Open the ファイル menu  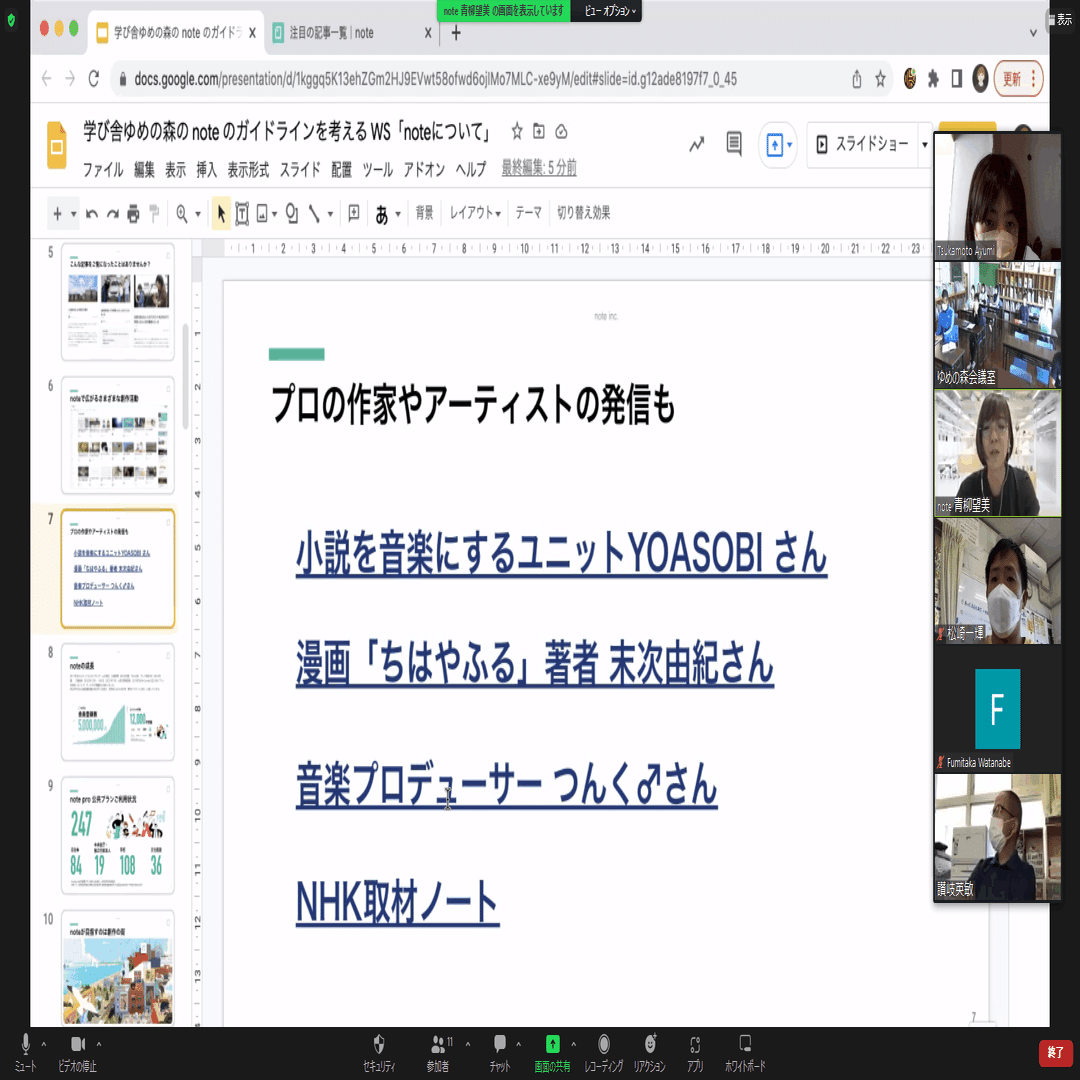(103, 169)
